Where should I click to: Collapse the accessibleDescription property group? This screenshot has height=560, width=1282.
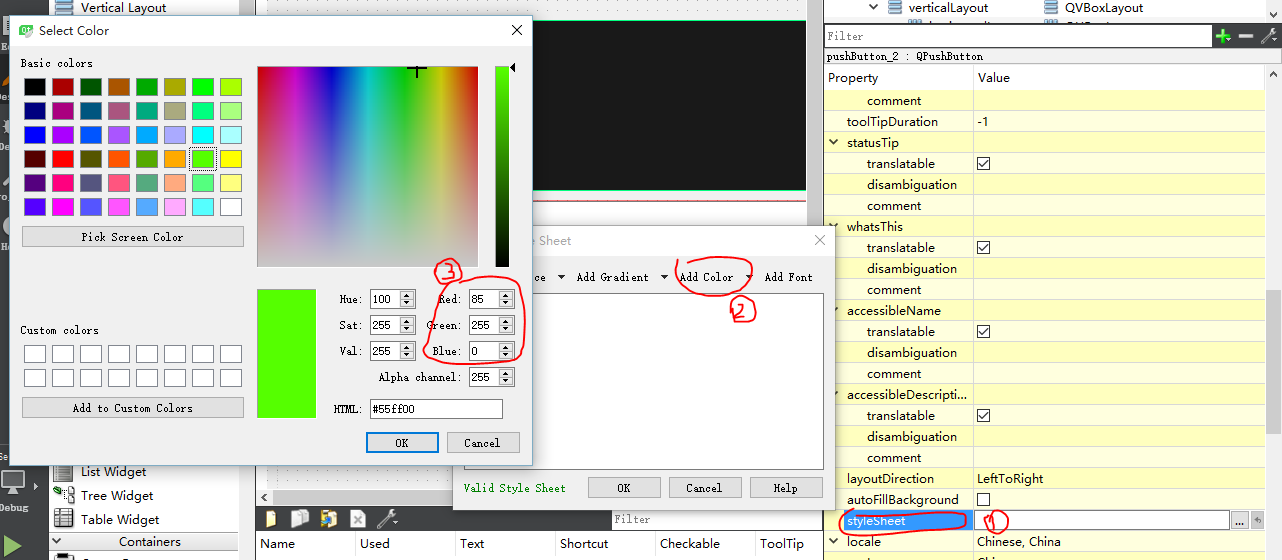coord(834,395)
